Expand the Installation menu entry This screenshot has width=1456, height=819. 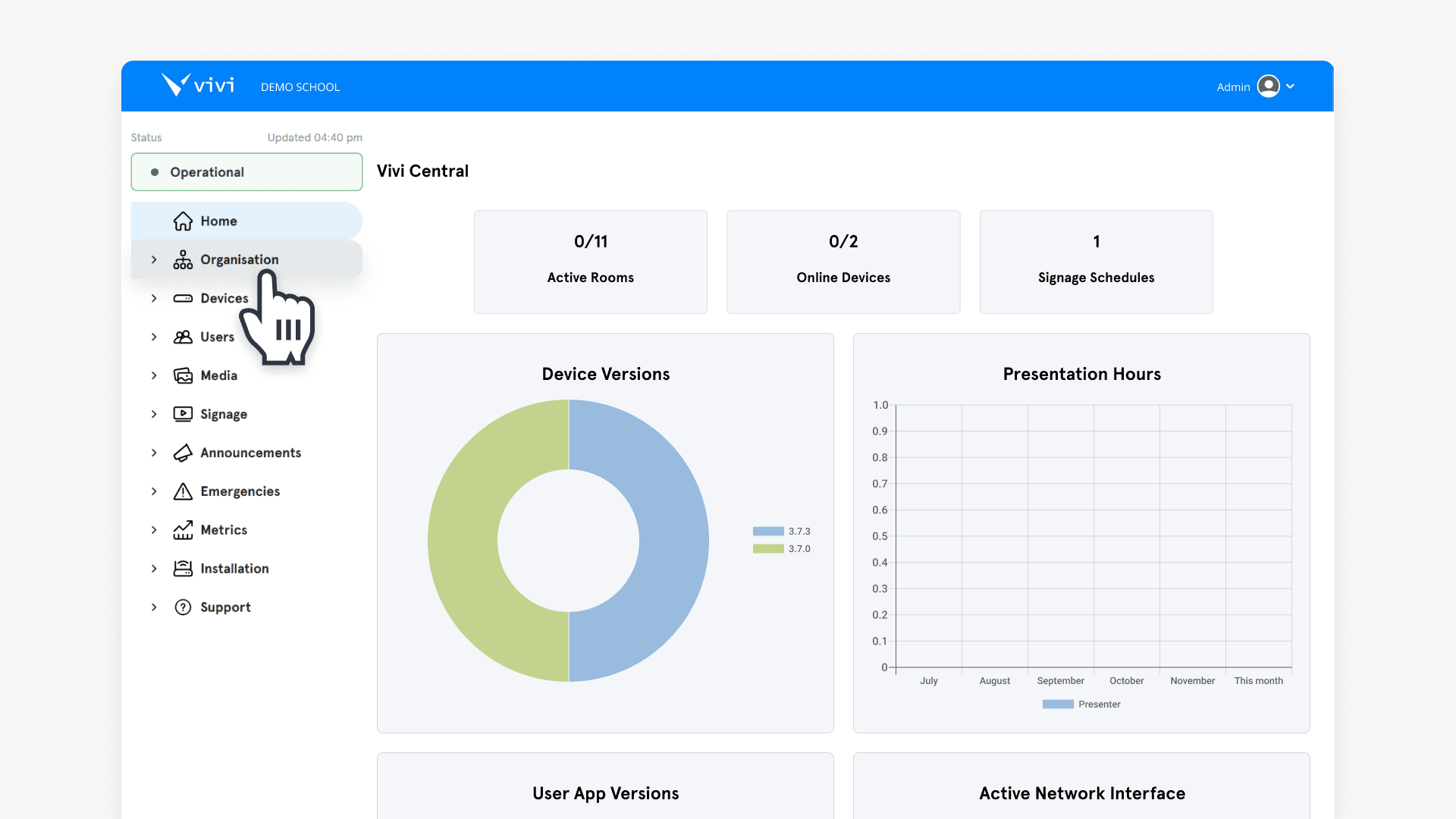coord(154,568)
